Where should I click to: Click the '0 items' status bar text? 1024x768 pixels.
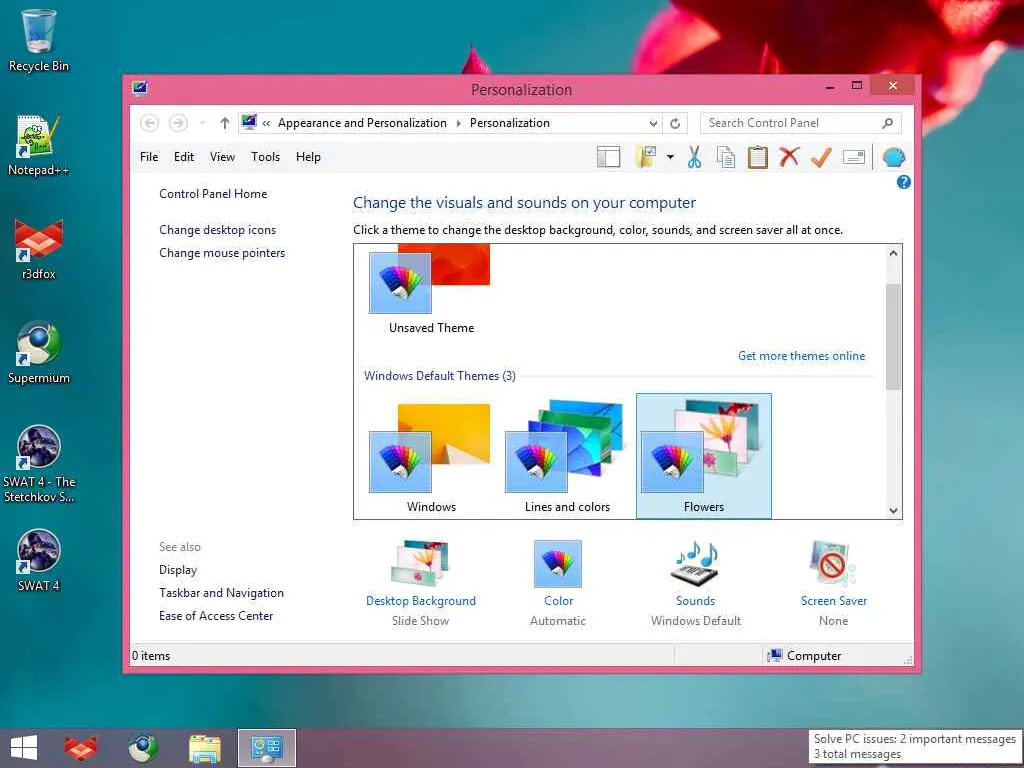coord(151,656)
